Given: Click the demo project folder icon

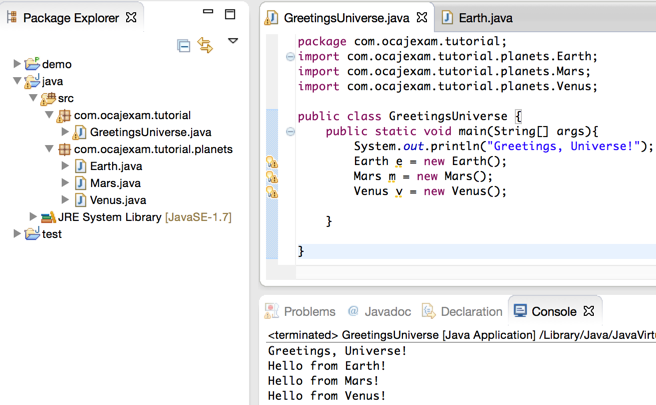Looking at the screenshot, I should [32, 64].
